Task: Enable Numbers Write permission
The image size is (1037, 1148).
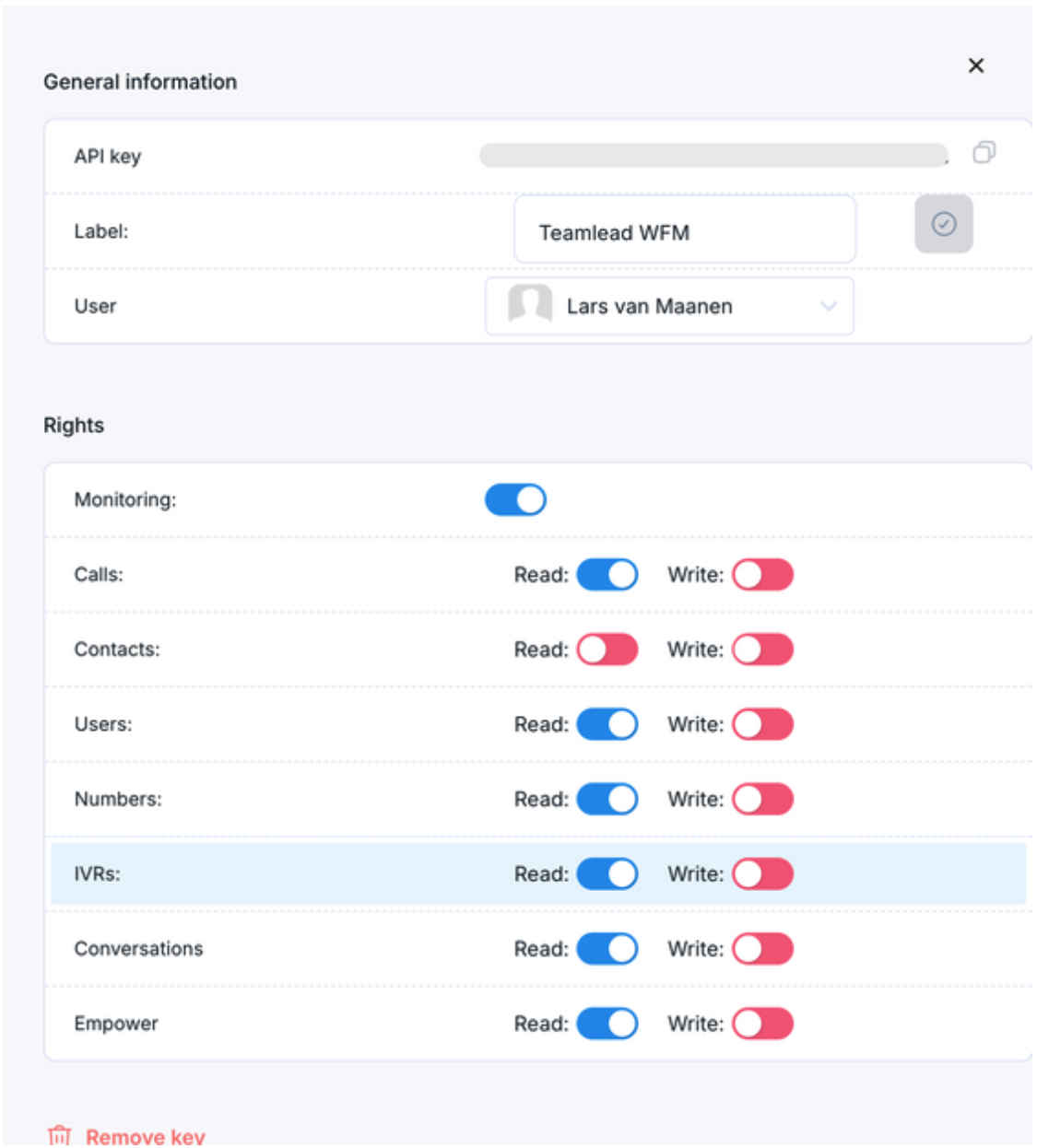Action: tap(762, 799)
